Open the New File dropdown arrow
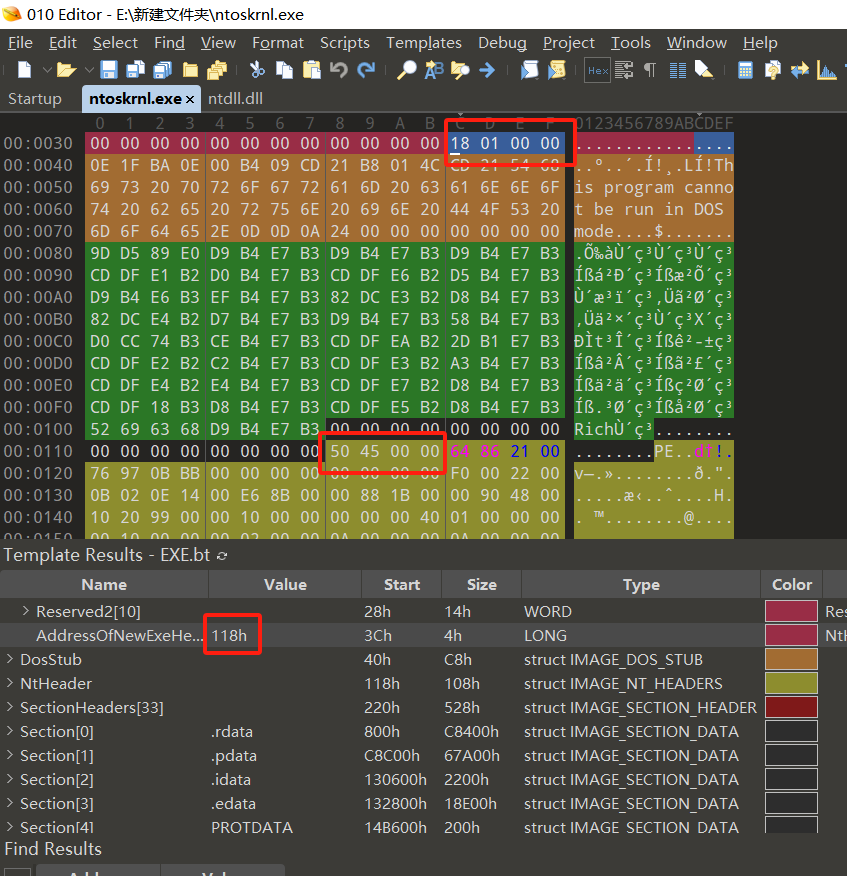847x876 pixels. 47,70
